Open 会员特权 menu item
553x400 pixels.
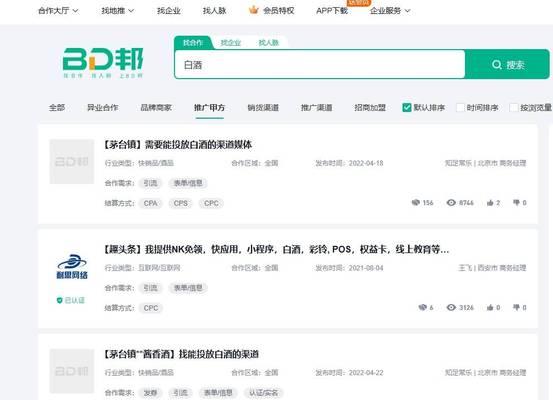[279, 11]
